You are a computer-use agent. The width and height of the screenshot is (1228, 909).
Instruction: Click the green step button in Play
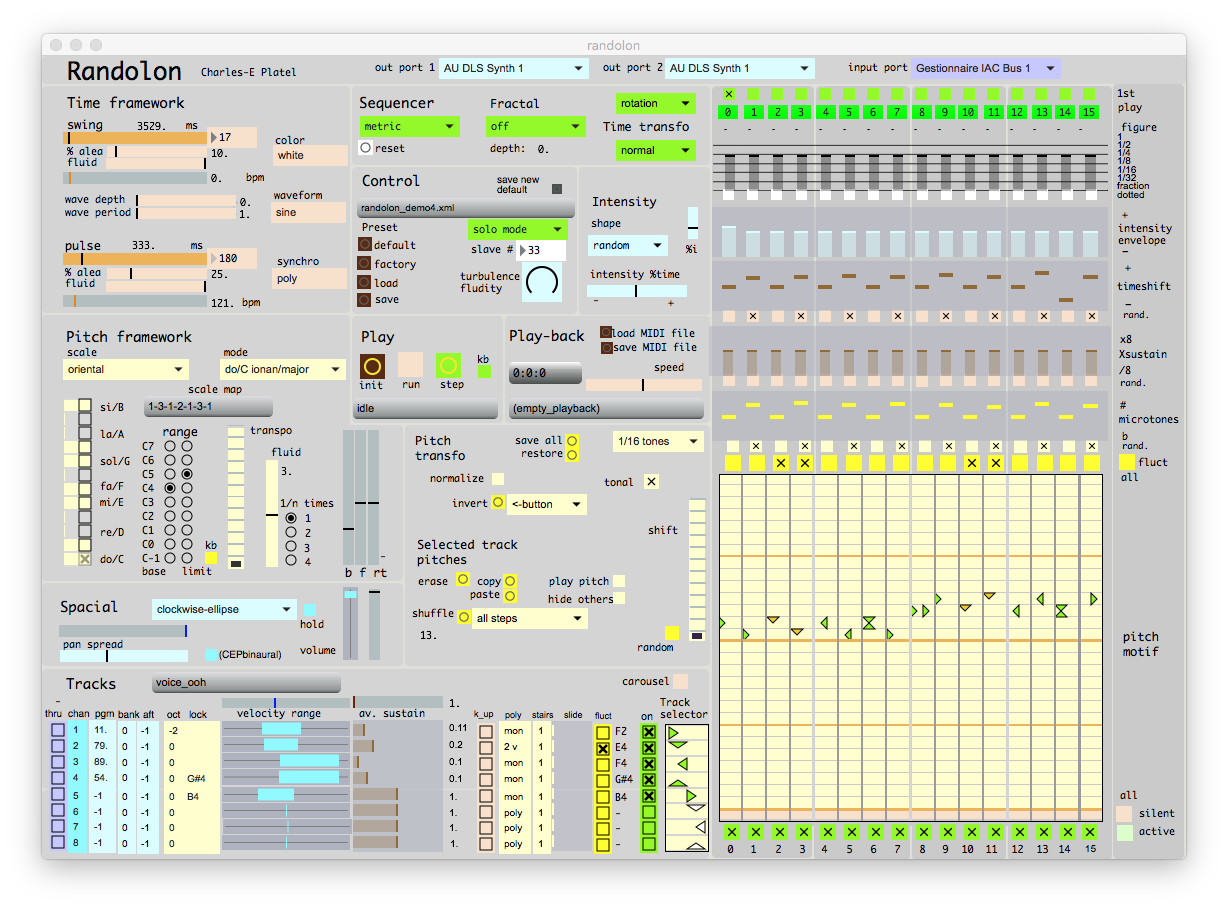point(450,367)
